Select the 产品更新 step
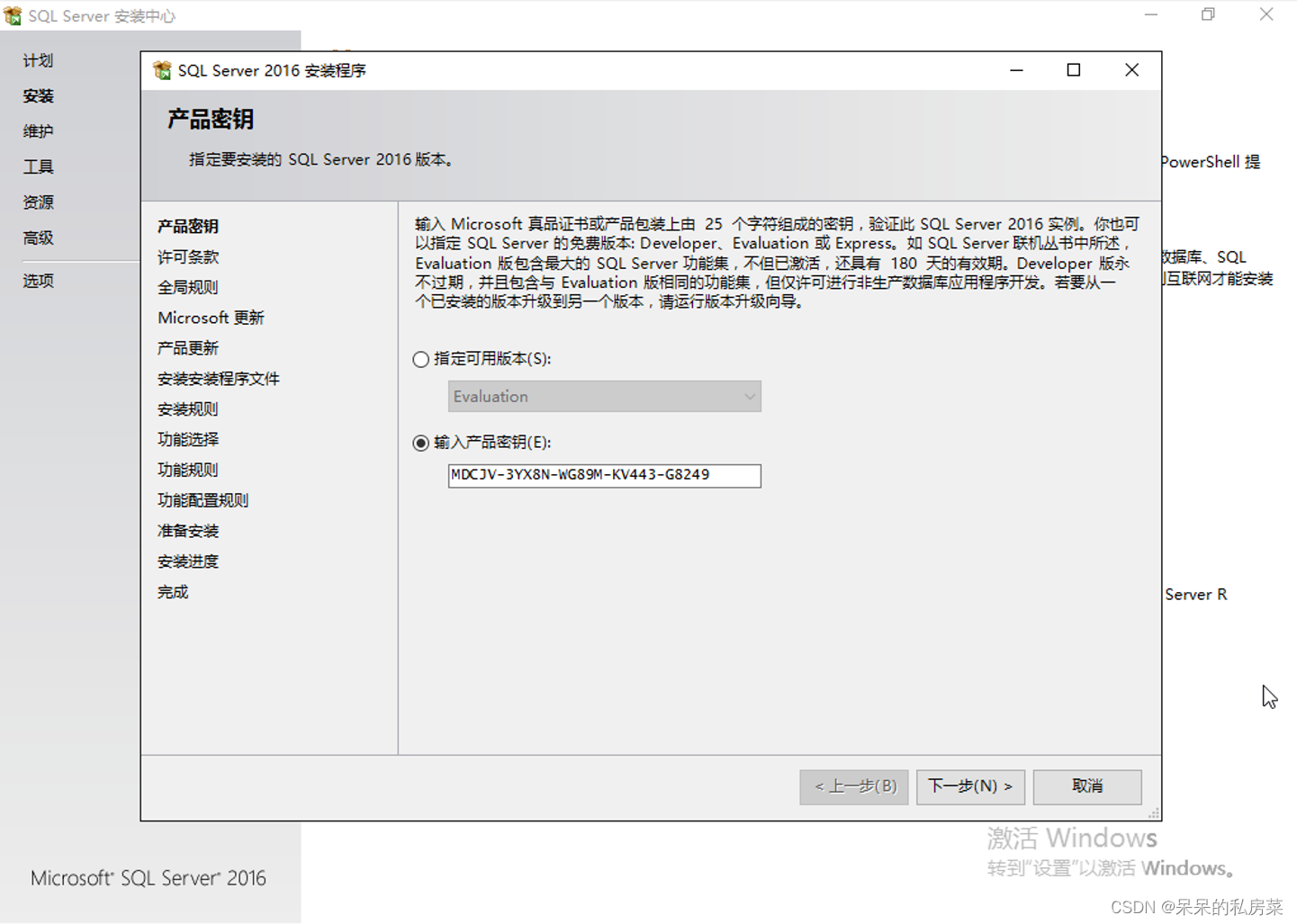The height and width of the screenshot is (924, 1297). pyautogui.click(x=188, y=348)
